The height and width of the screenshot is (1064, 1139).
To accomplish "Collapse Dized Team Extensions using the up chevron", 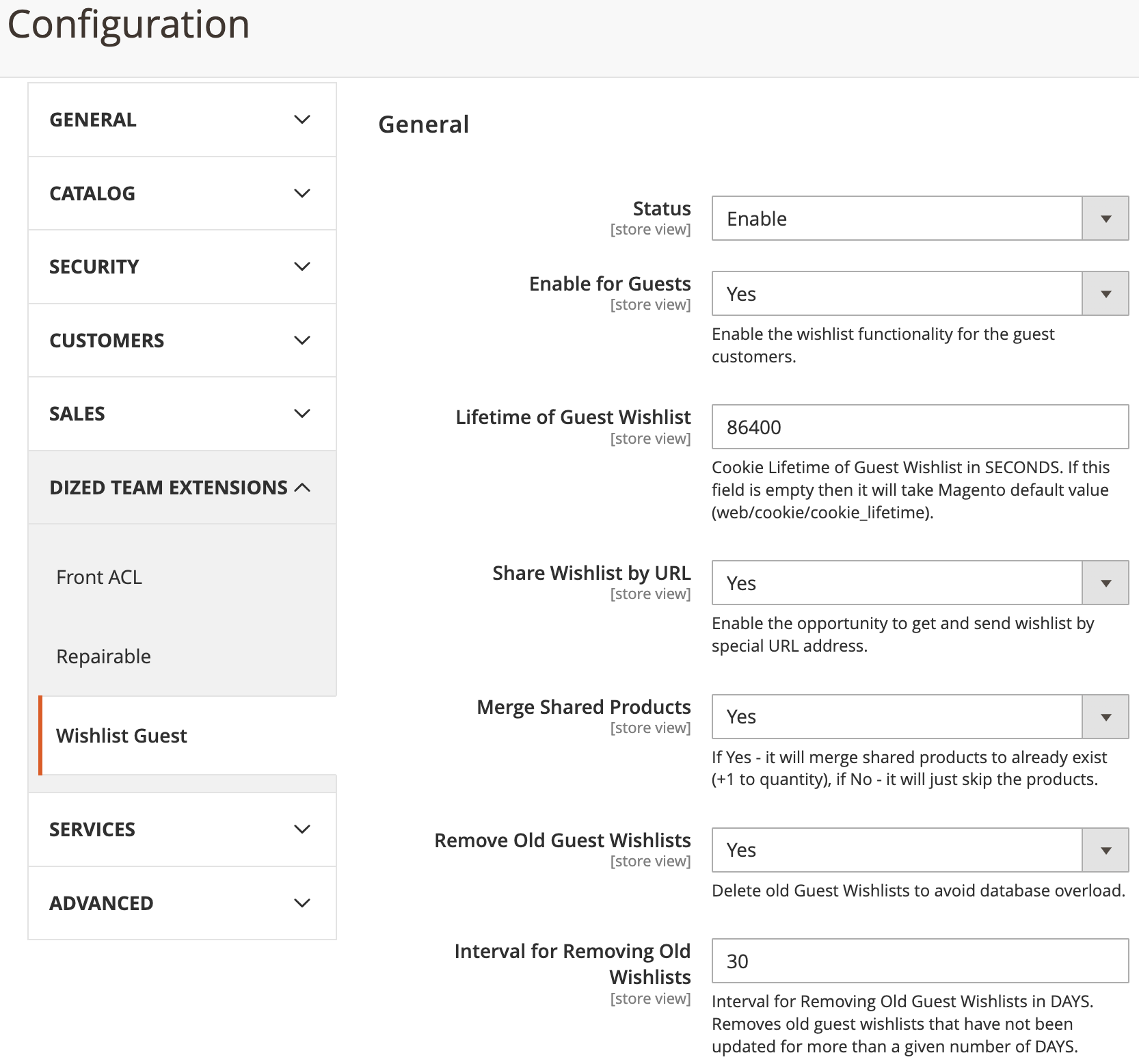I will [x=301, y=488].
